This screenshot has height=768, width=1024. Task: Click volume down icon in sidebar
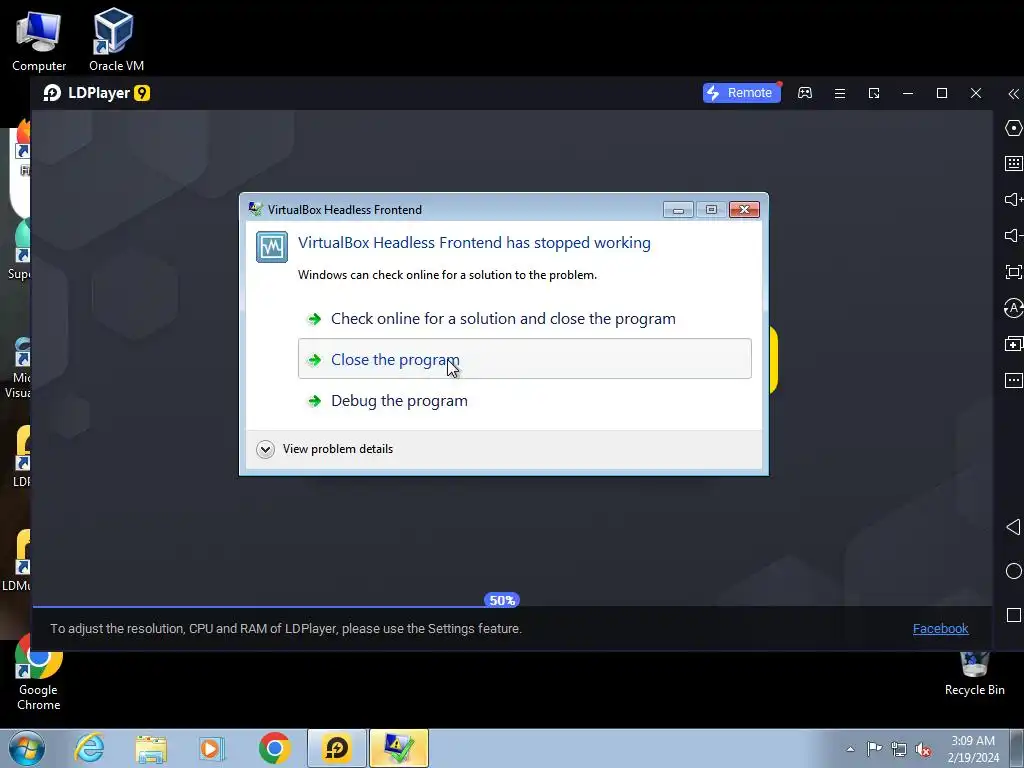[1013, 235]
